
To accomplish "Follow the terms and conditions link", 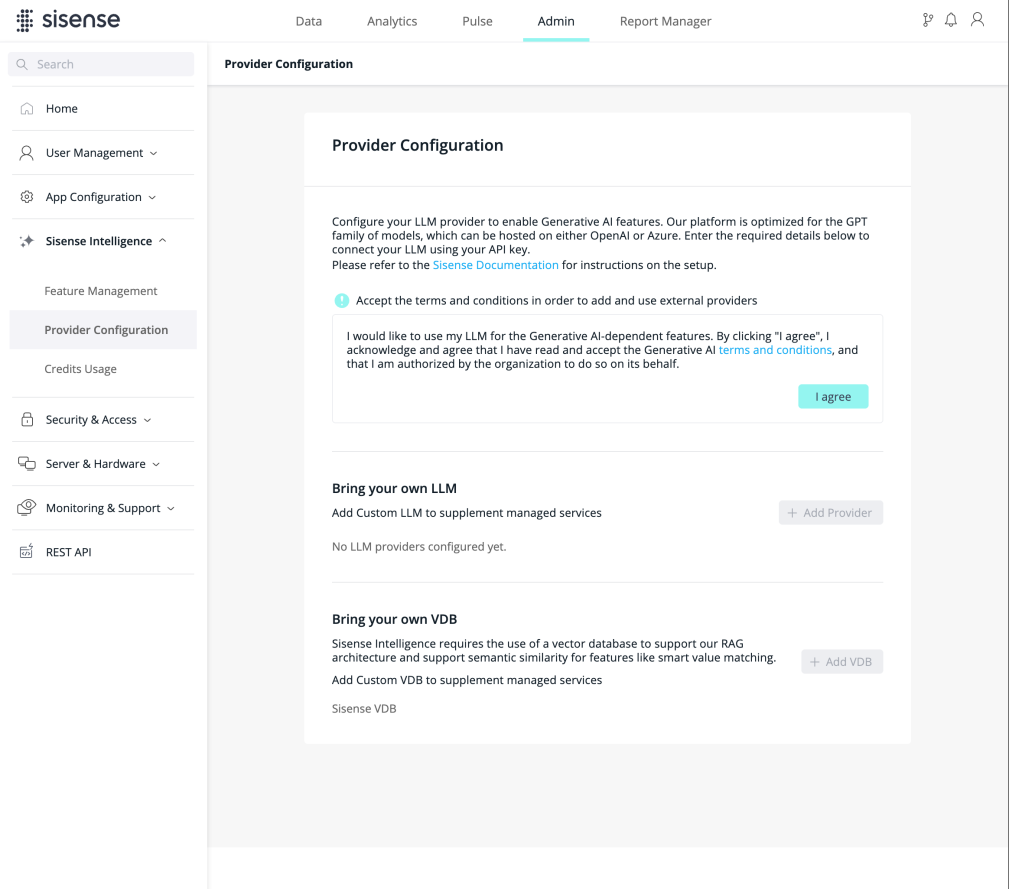I will click(x=775, y=350).
